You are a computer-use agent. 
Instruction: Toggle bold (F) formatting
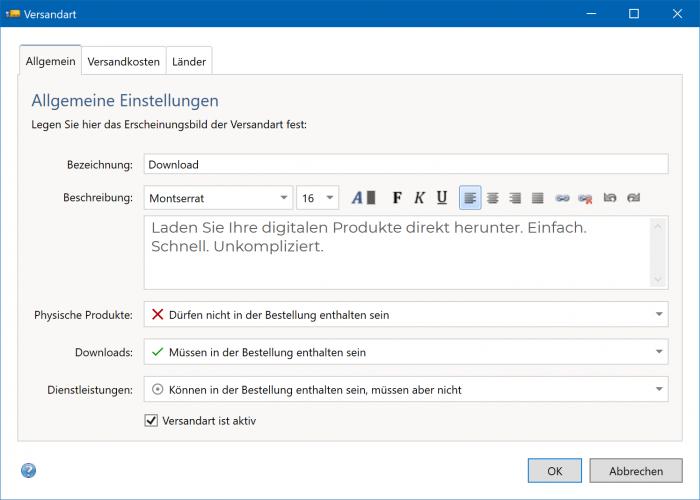[397, 198]
